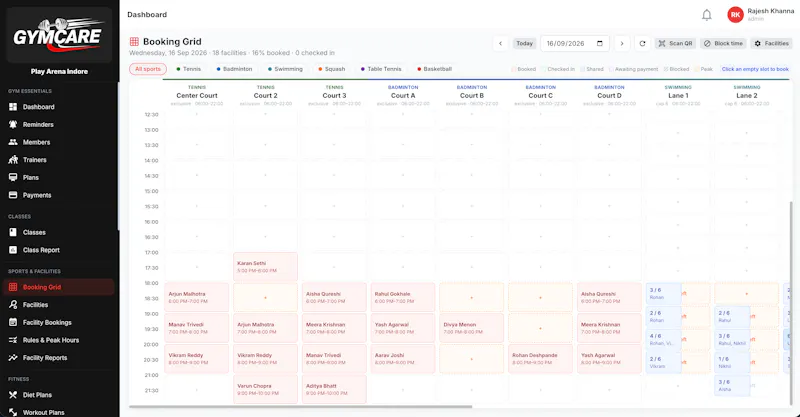Open Karan Sethi booking on Court 2

click(265, 266)
